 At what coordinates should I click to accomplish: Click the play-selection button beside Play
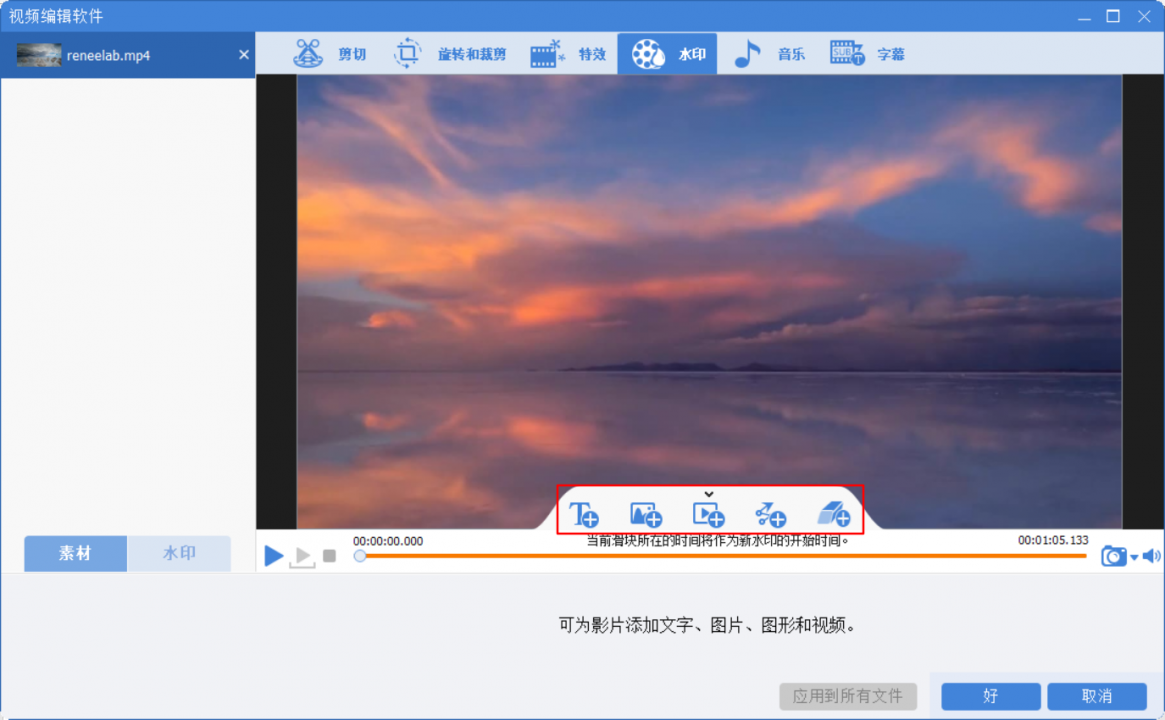pyautogui.click(x=302, y=557)
